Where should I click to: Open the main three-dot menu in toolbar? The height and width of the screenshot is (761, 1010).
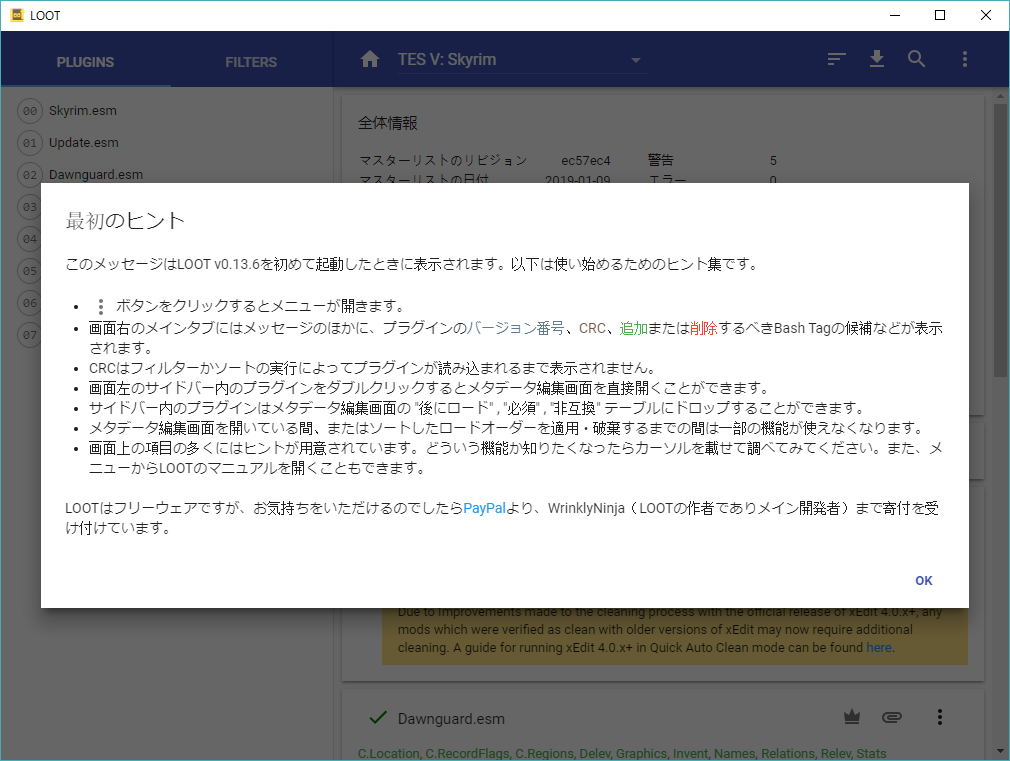pyautogui.click(x=964, y=59)
